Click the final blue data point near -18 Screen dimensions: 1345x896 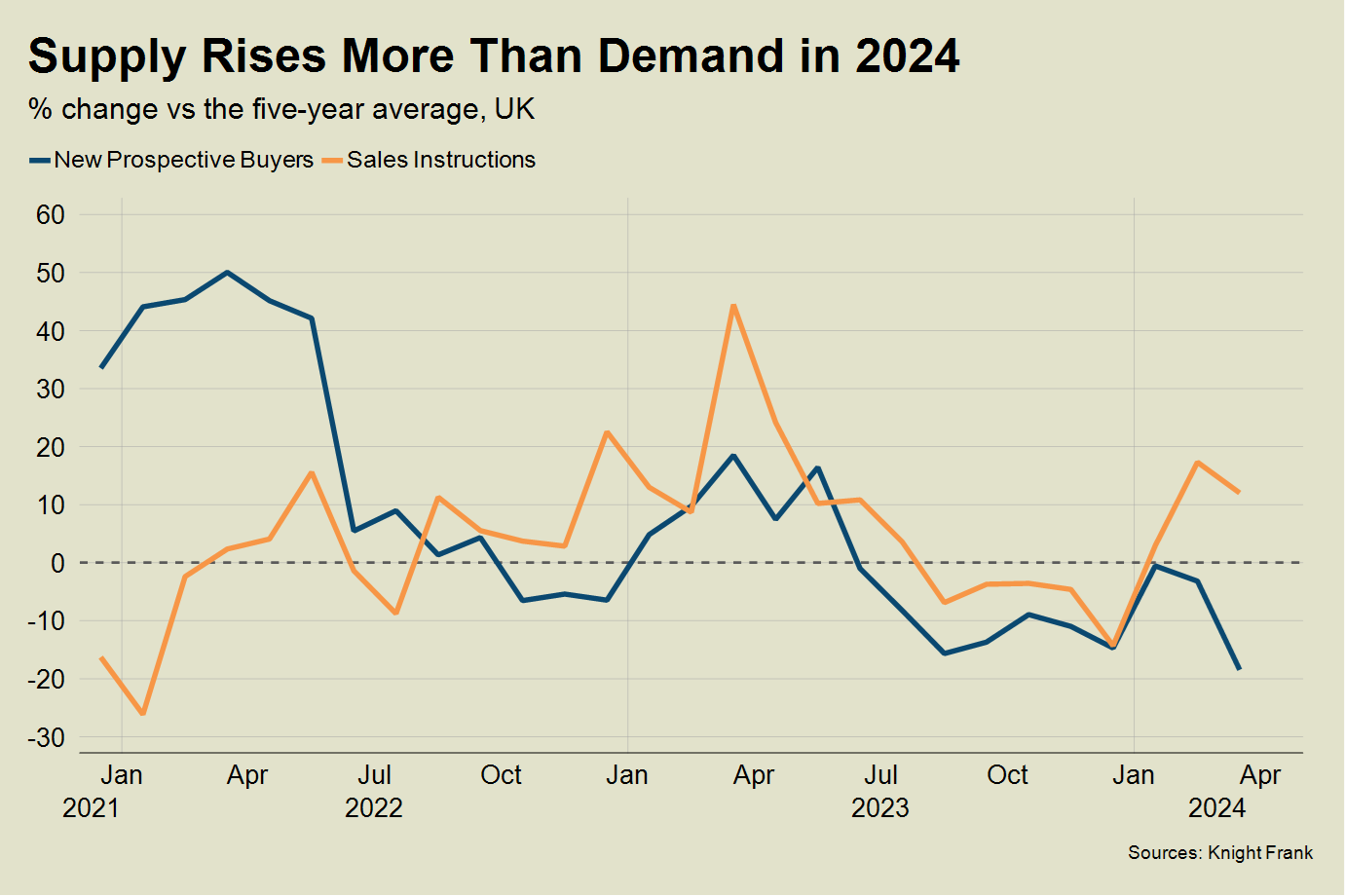tap(1239, 669)
